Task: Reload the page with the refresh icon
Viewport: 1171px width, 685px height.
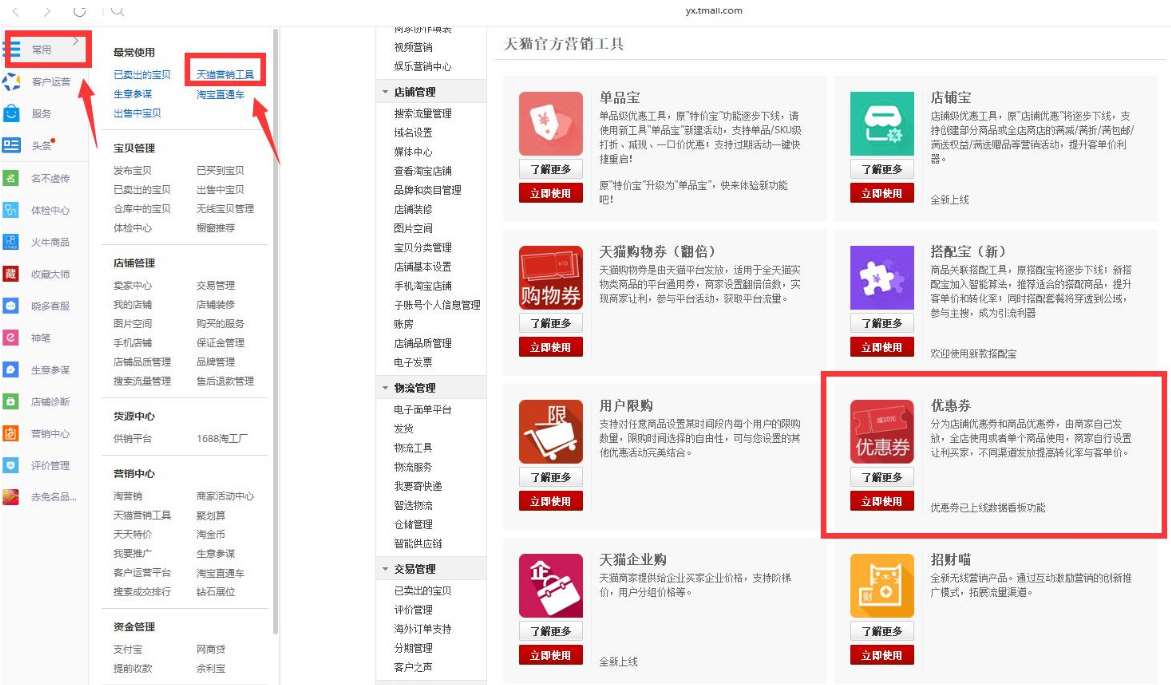Action: 79,11
